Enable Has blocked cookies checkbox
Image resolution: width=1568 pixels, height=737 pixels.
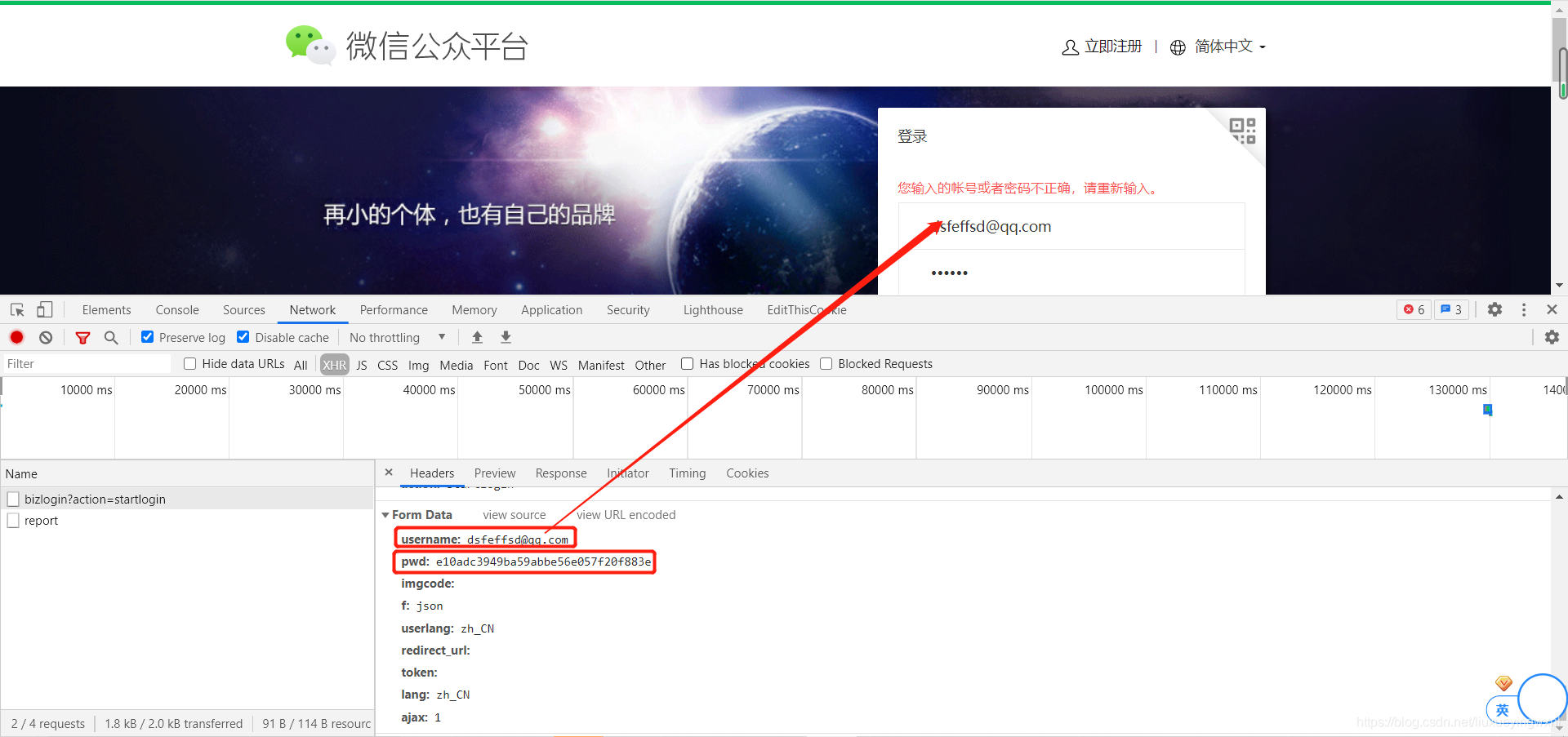click(688, 364)
